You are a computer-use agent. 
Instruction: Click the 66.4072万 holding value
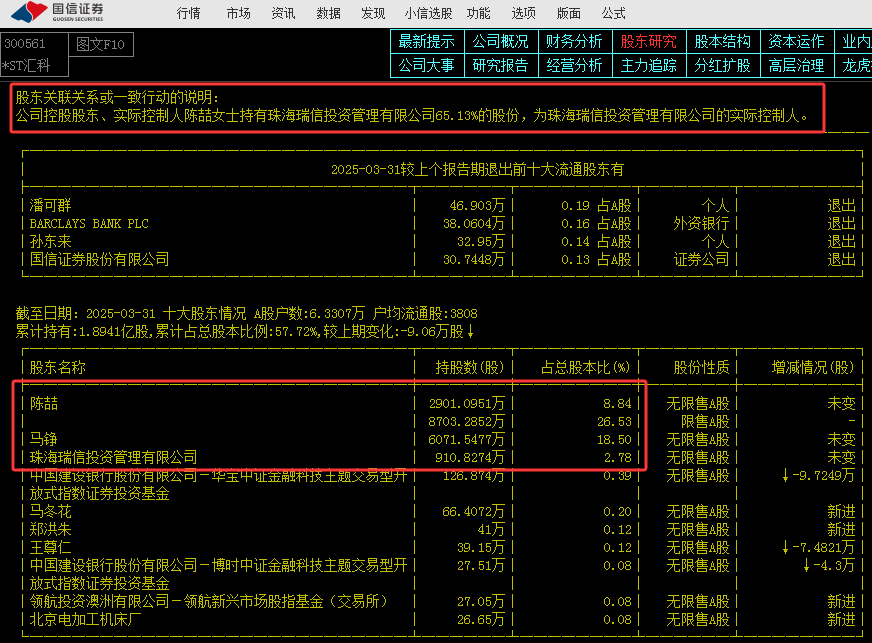click(473, 511)
